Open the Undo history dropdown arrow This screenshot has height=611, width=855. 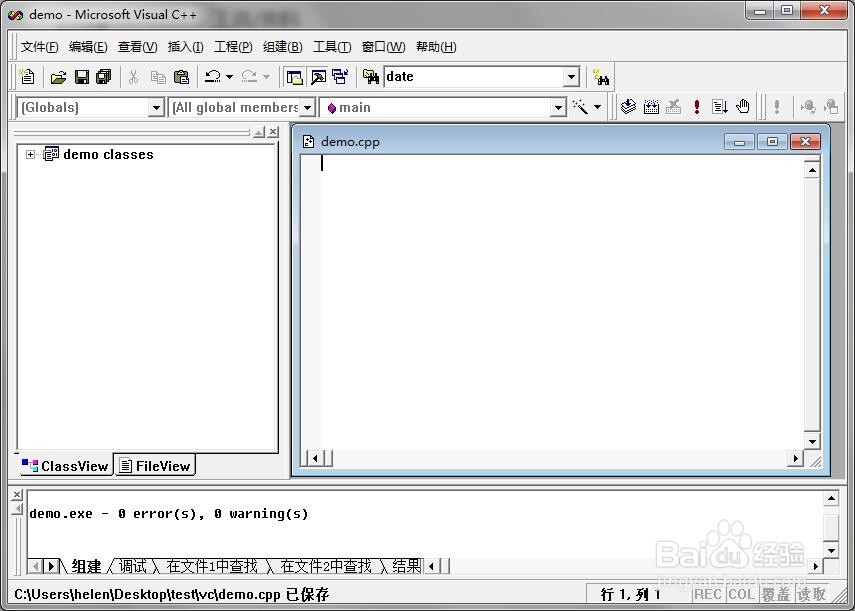[230, 77]
